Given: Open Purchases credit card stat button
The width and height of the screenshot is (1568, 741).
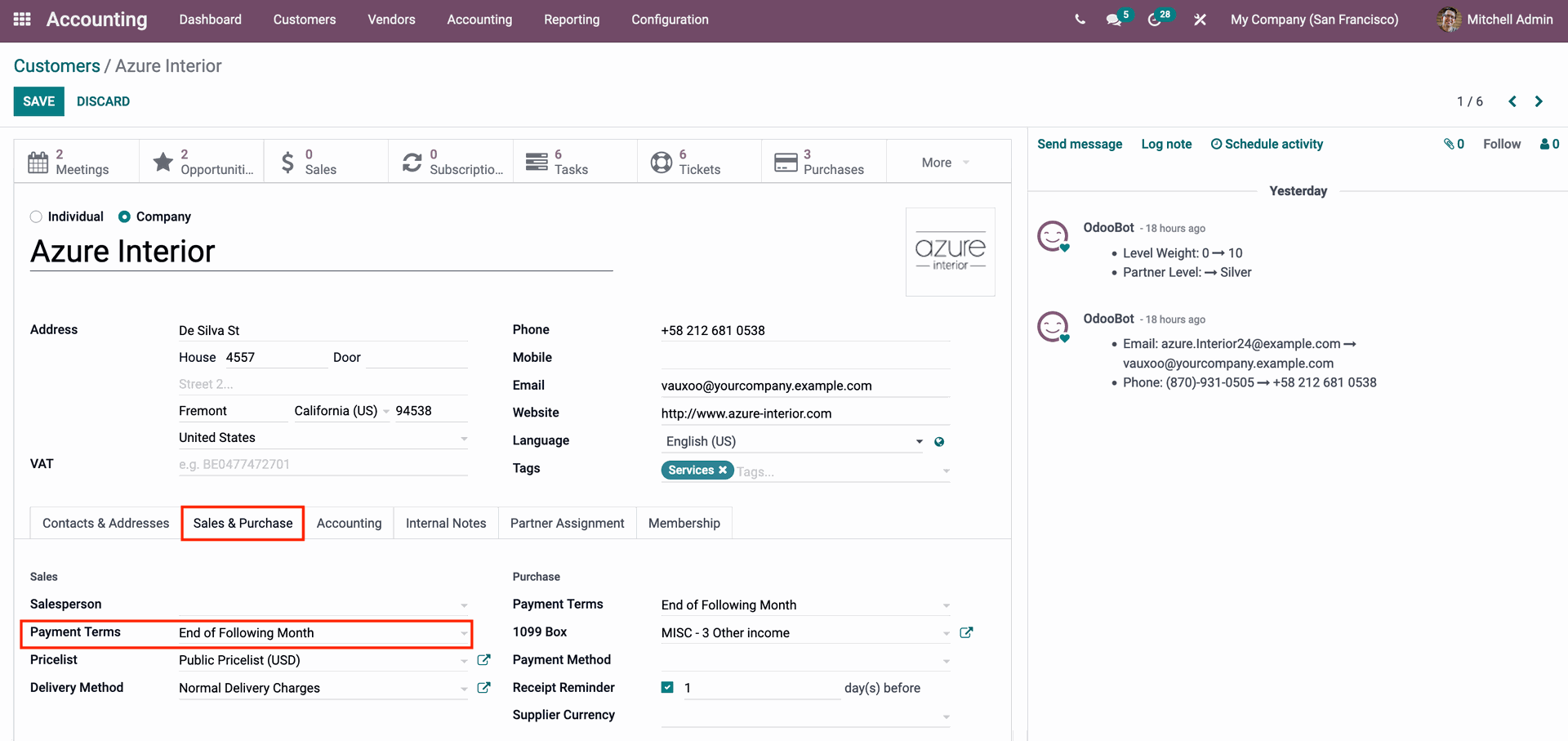Looking at the screenshot, I should 824,162.
